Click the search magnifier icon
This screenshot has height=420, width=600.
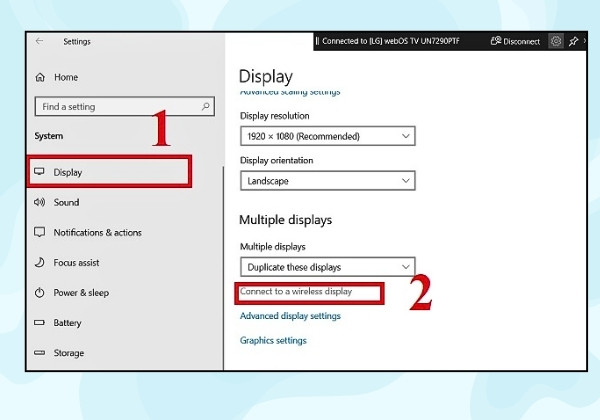click(x=205, y=106)
